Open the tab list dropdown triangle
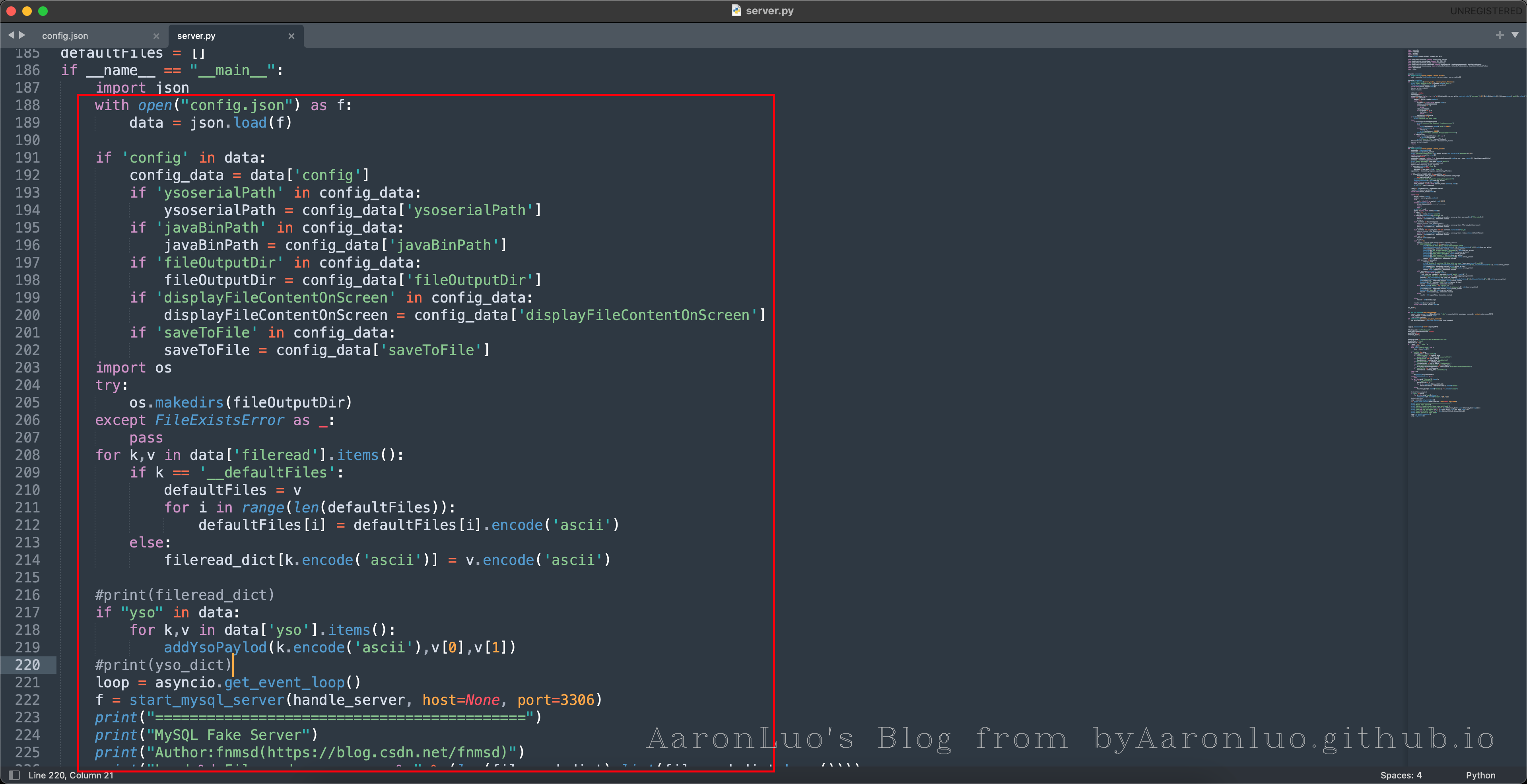Image resolution: width=1527 pixels, height=784 pixels. pos(1515,35)
